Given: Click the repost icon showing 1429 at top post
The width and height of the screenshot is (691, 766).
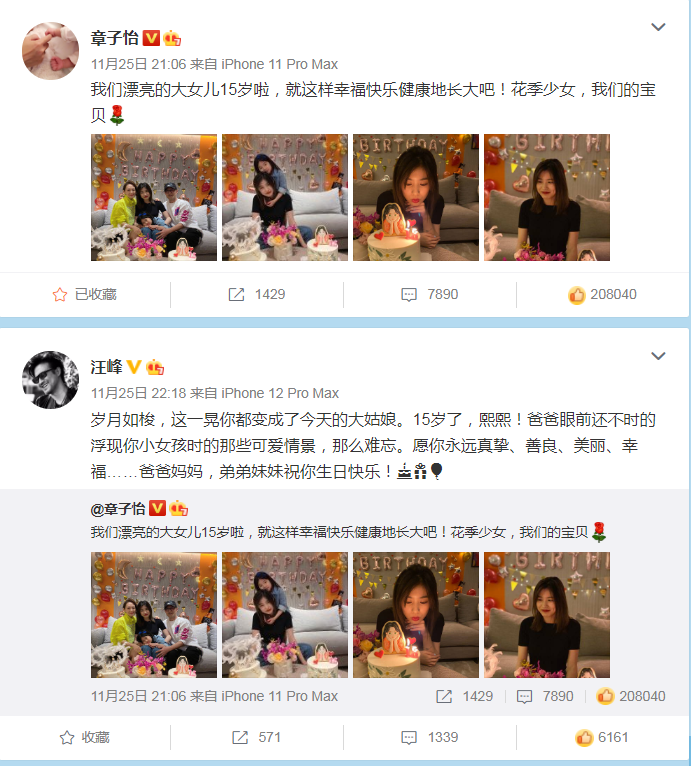Looking at the screenshot, I should (x=237, y=295).
